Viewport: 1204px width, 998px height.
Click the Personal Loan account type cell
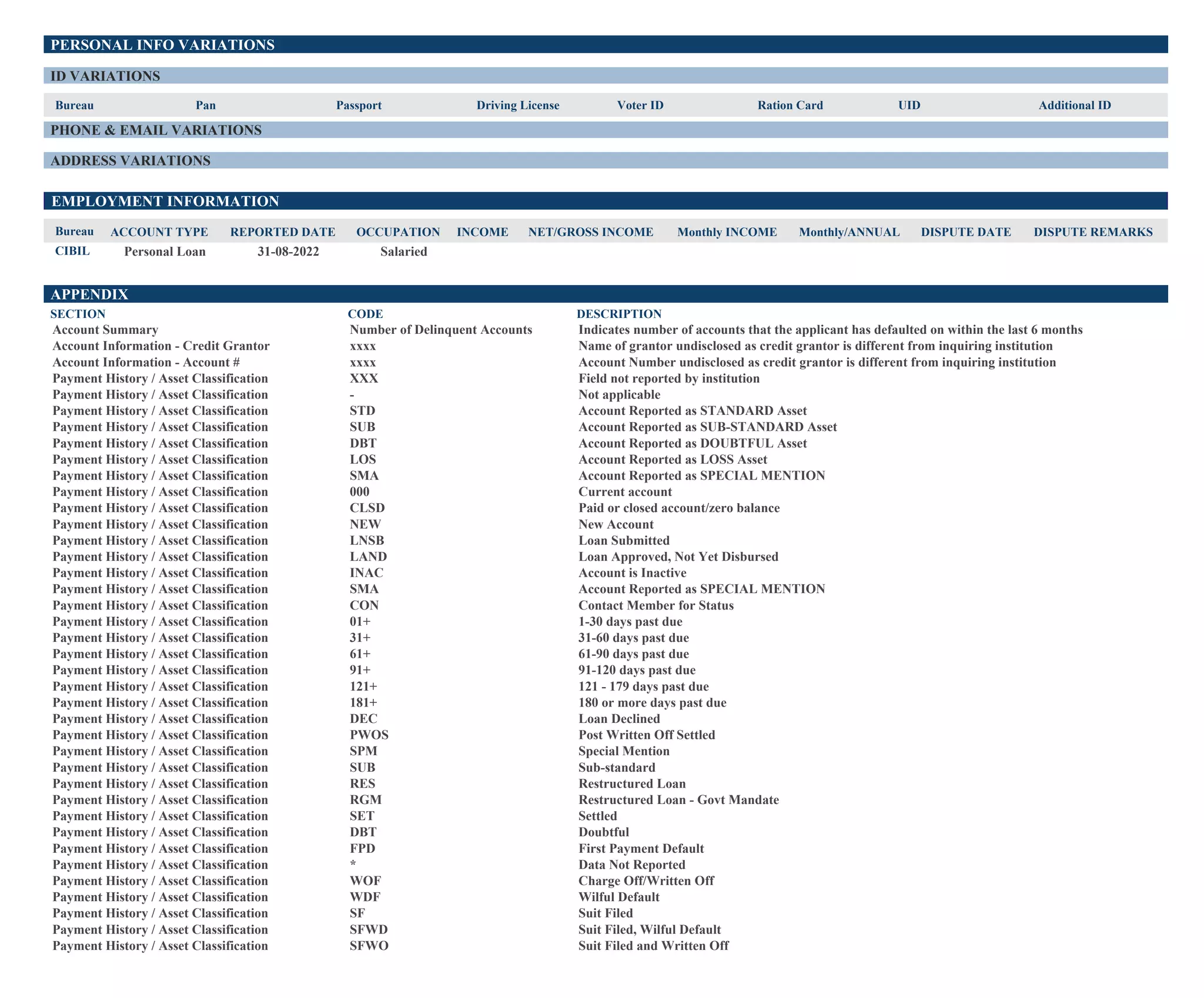[165, 252]
